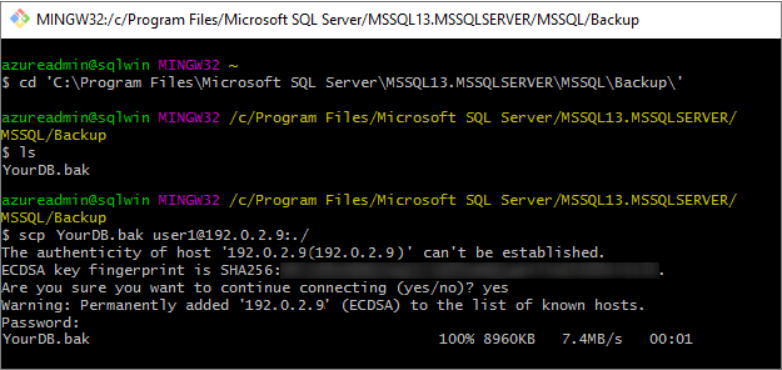Click the last purple MINGW32 label
This screenshot has width=782, height=370.
pyautogui.click(x=189, y=200)
